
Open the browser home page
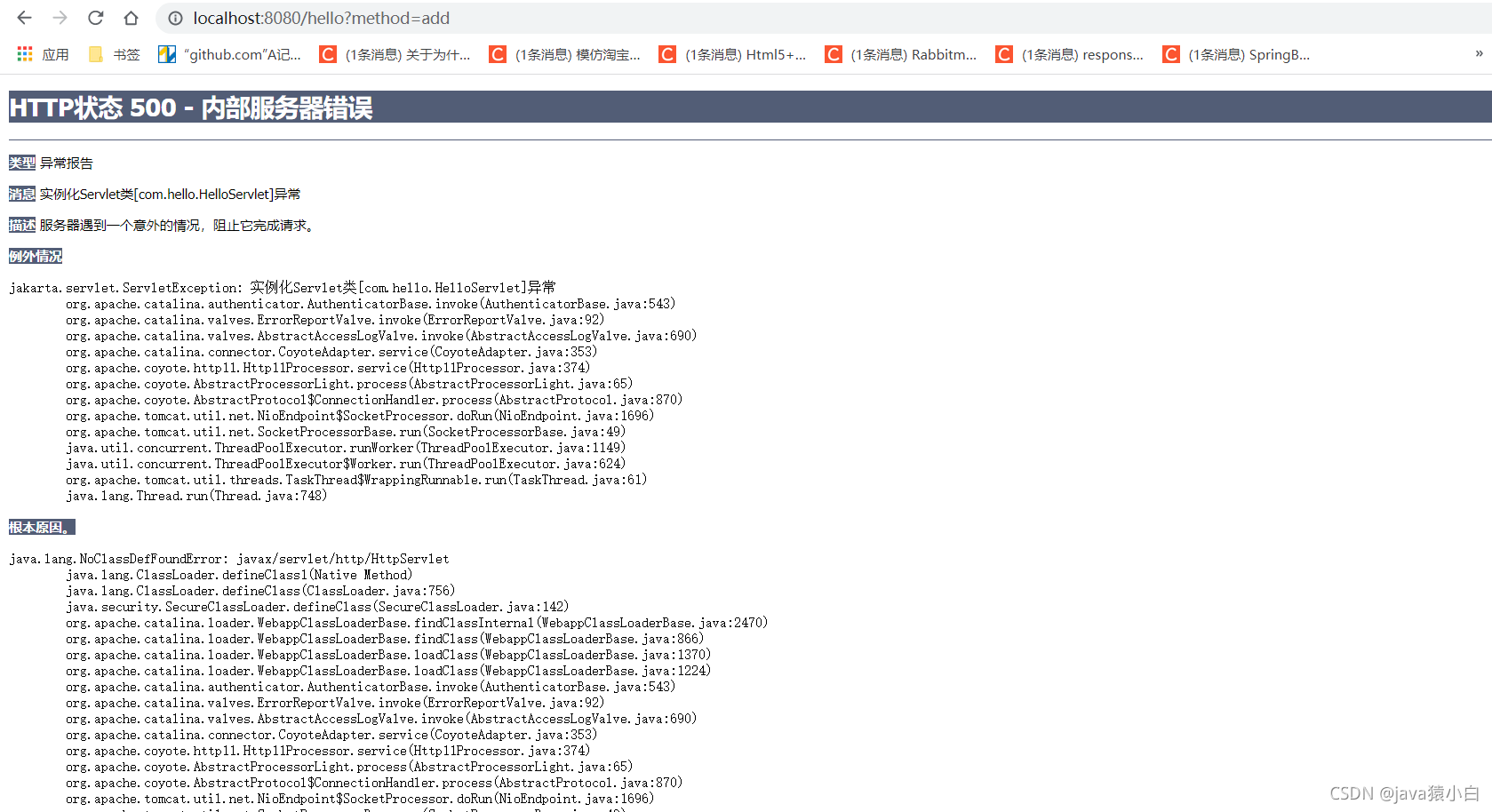[x=131, y=18]
